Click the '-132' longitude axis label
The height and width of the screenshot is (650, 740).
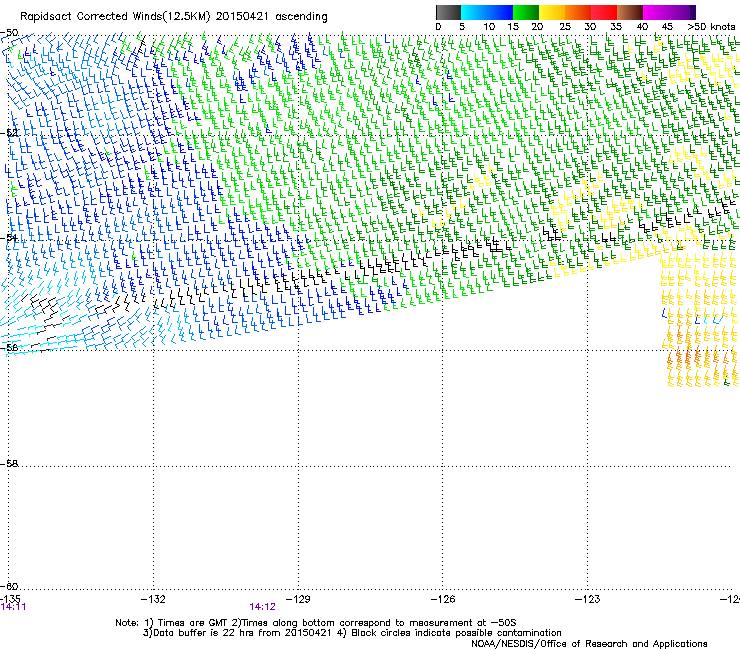tap(153, 599)
